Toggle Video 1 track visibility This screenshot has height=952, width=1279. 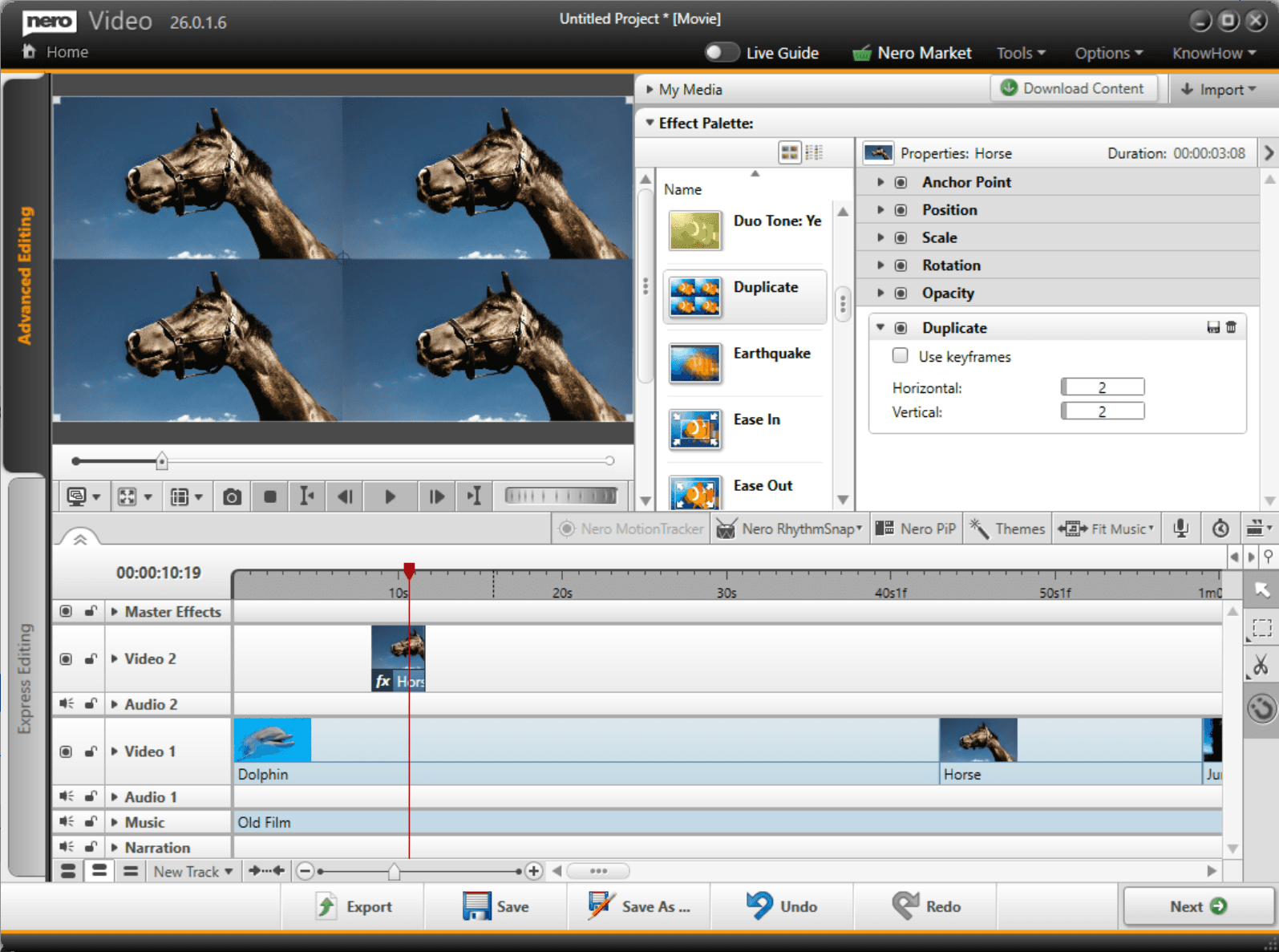click(66, 751)
